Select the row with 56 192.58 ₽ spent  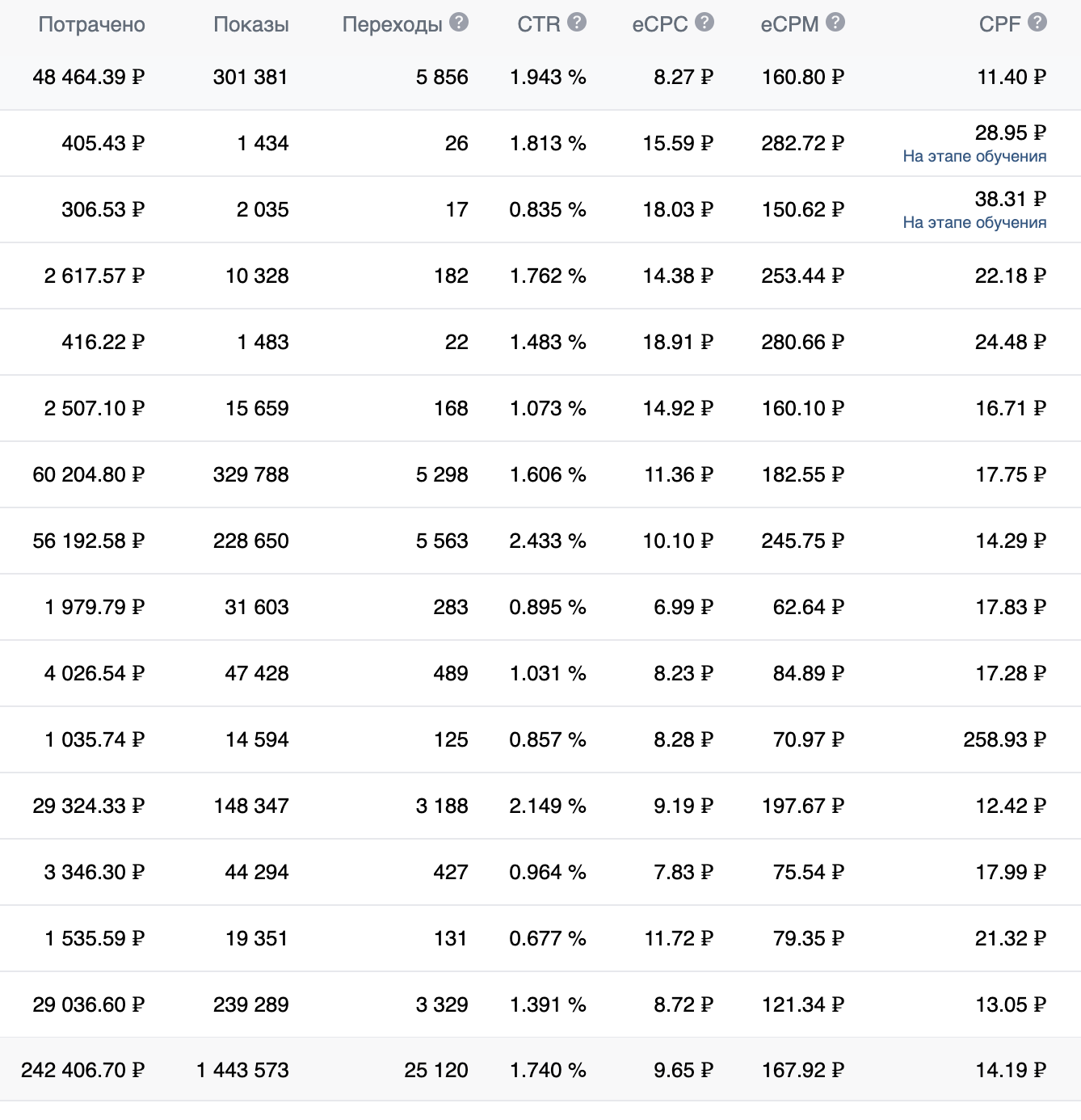pyautogui.click(x=540, y=541)
